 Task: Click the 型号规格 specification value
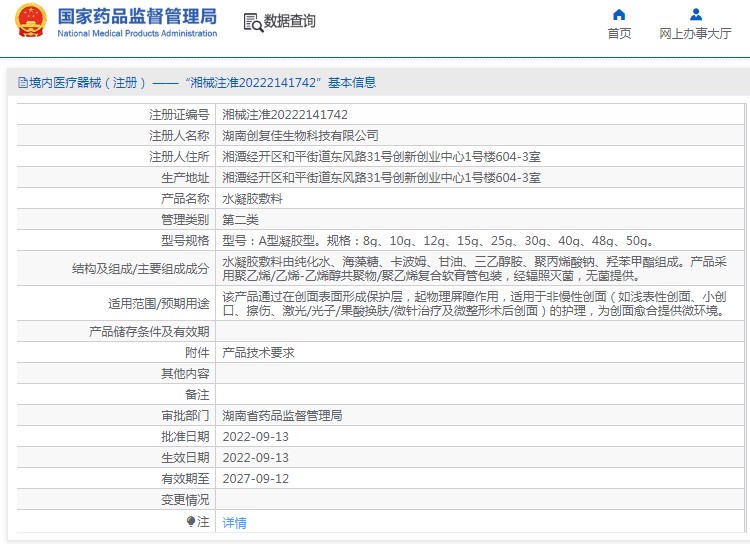click(438, 241)
